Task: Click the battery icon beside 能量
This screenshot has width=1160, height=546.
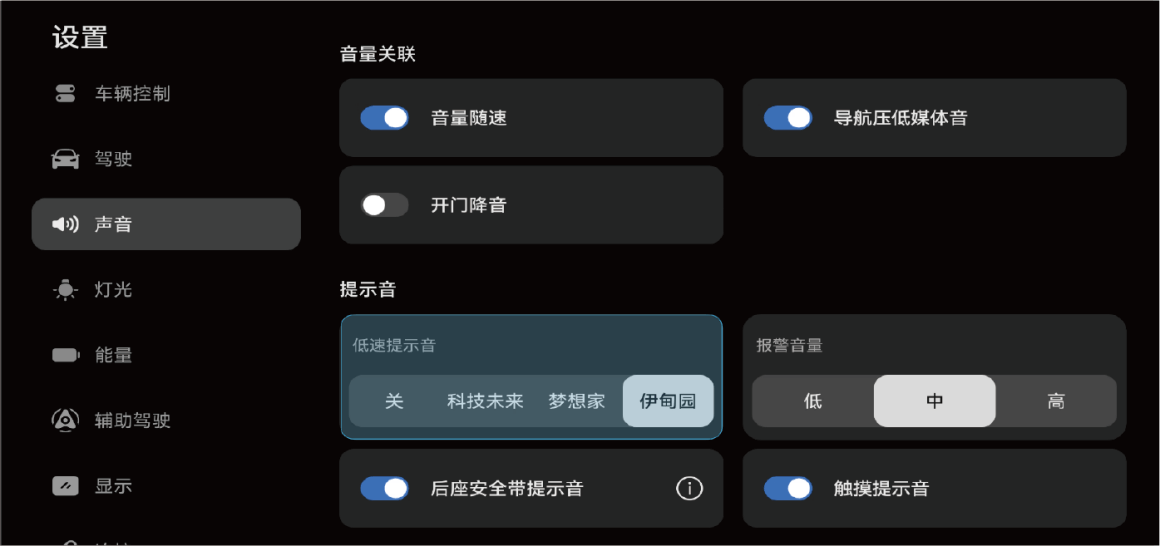Action: (65, 355)
